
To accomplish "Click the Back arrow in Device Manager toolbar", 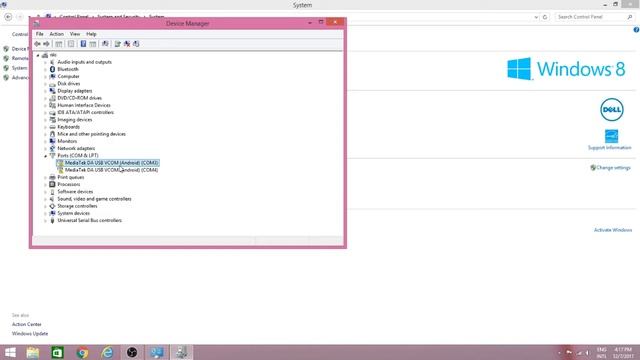I will [38, 44].
